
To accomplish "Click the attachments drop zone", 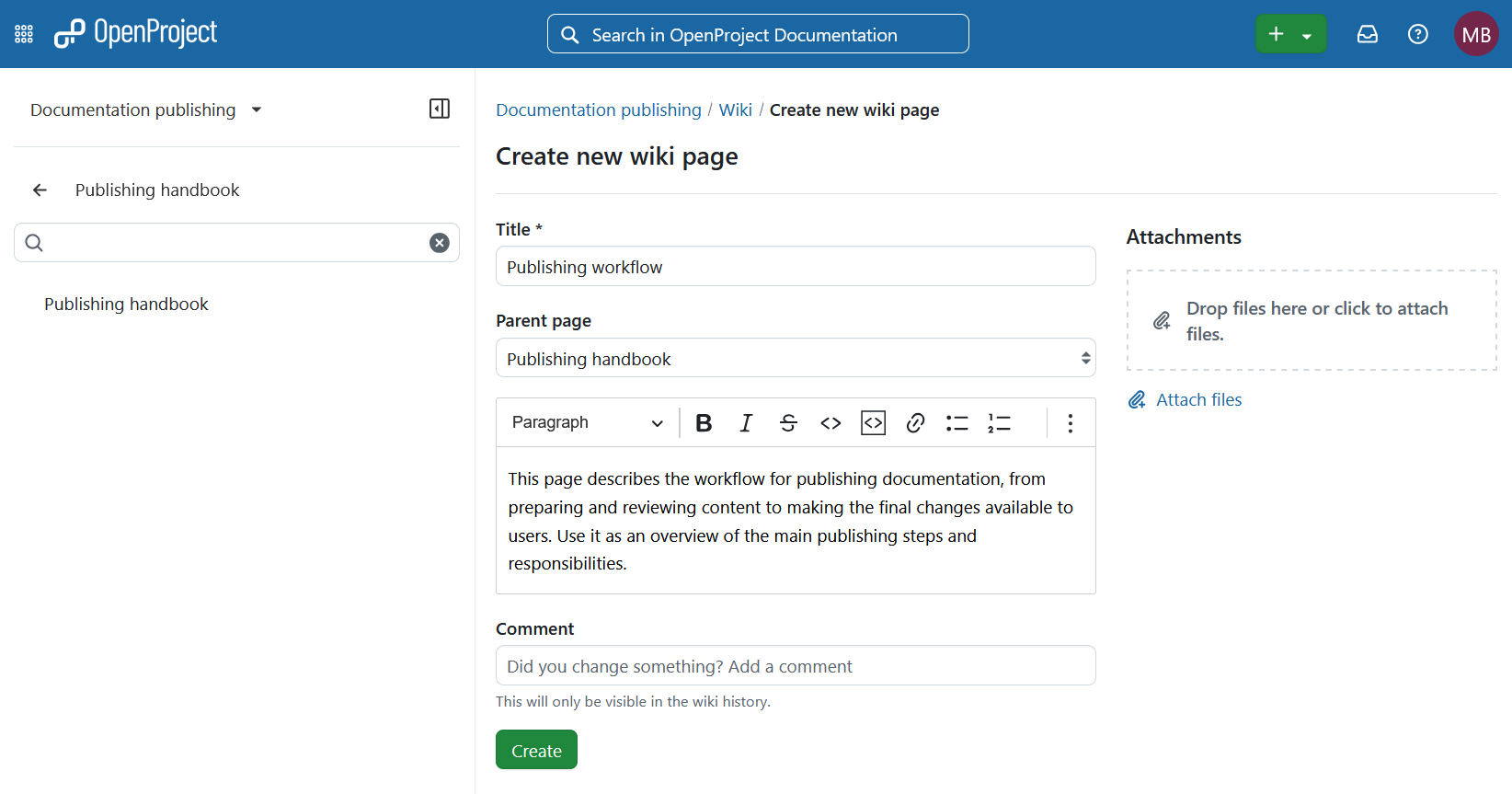I will (x=1312, y=320).
